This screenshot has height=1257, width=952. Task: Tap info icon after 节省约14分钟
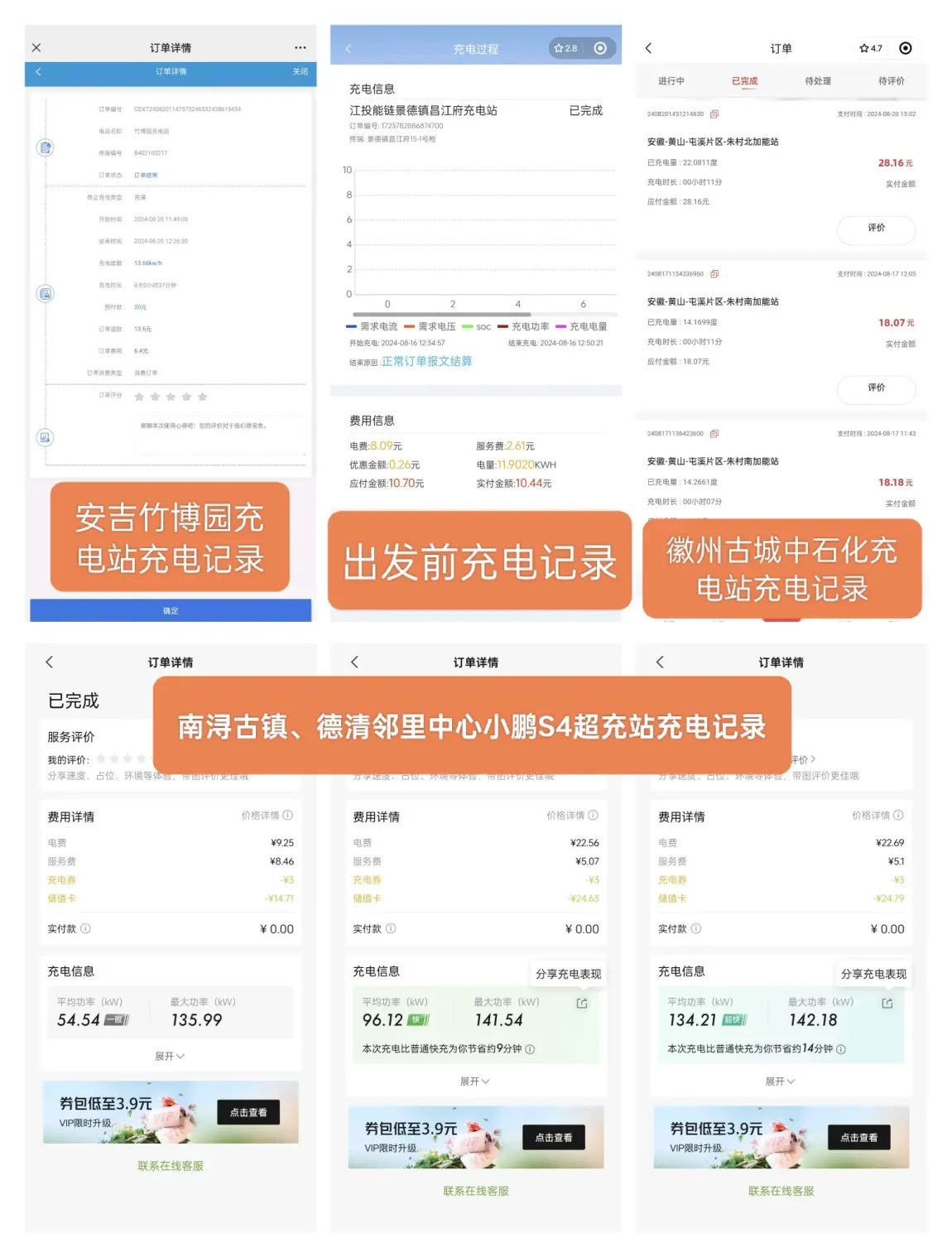[x=841, y=1049]
